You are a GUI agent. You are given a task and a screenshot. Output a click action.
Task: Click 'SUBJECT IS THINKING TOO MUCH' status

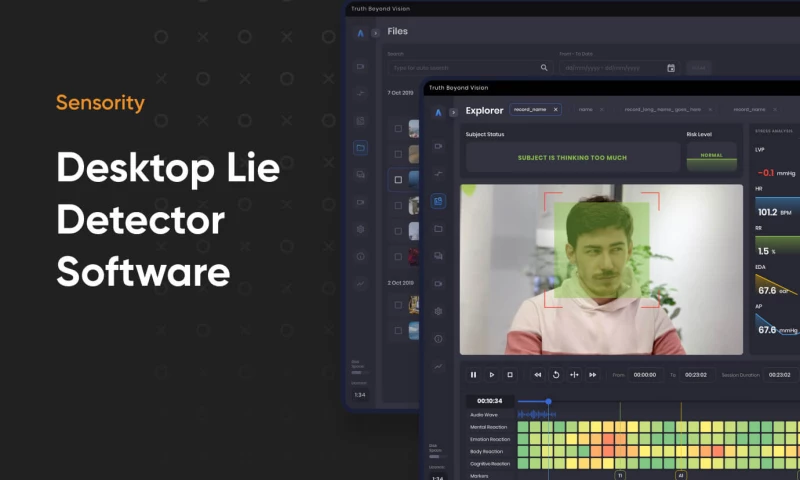coord(572,158)
